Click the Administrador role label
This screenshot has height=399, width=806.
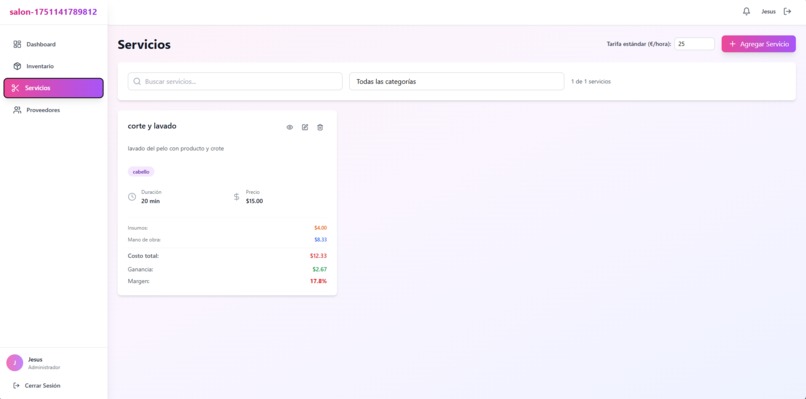click(44, 368)
